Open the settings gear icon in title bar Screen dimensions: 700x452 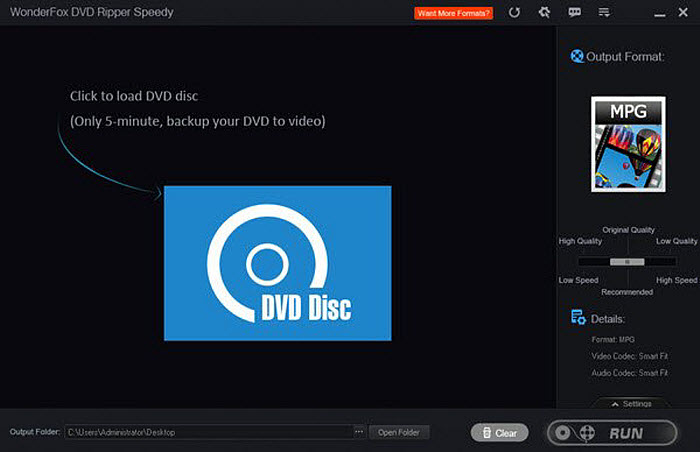click(544, 12)
